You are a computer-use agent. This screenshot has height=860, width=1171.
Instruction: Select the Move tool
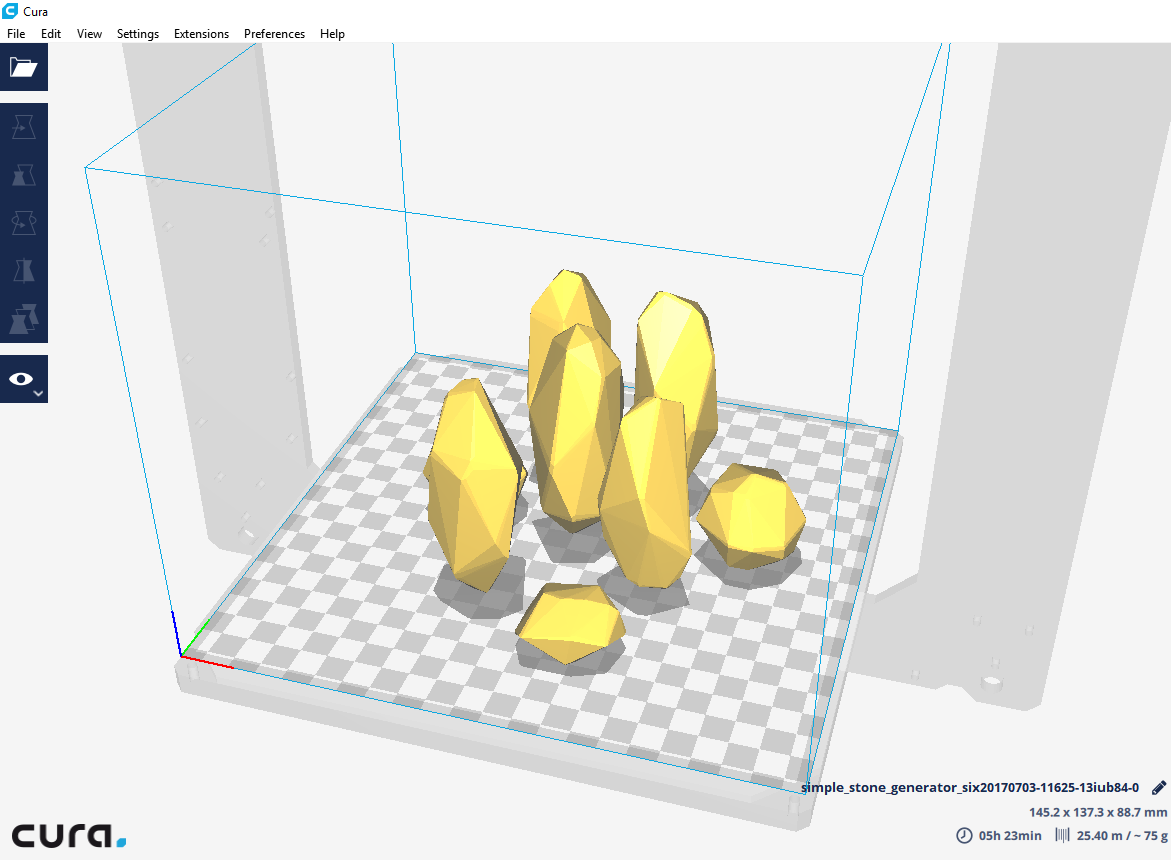[23, 126]
